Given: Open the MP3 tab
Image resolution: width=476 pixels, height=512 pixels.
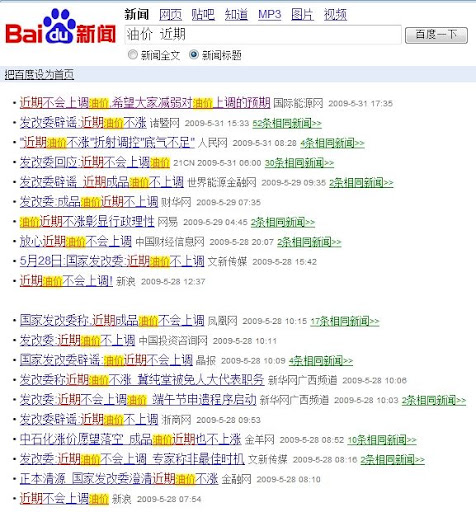Looking at the screenshot, I should tap(269, 15).
